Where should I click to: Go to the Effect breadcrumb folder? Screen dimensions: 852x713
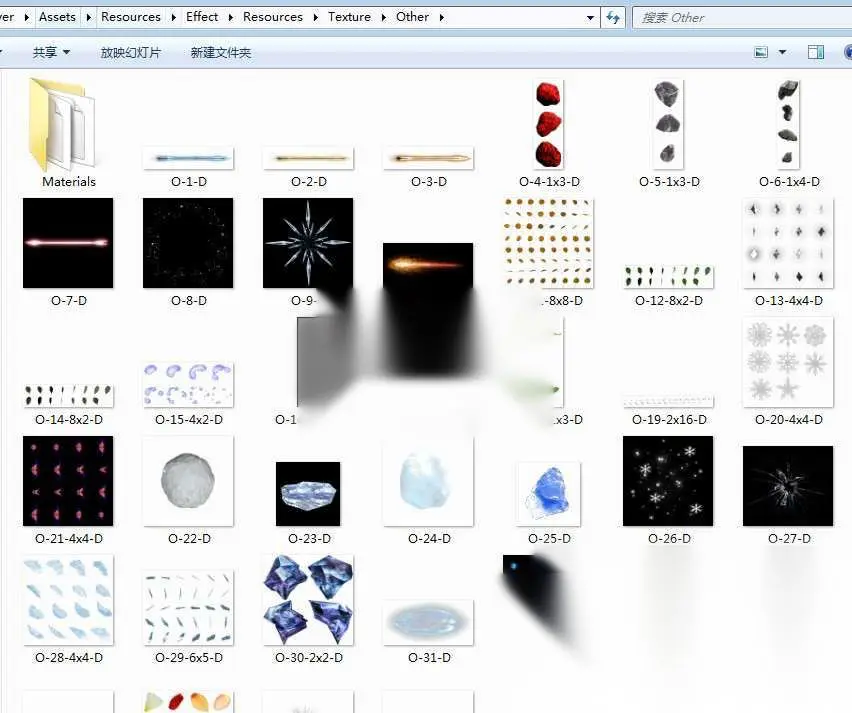tap(202, 17)
